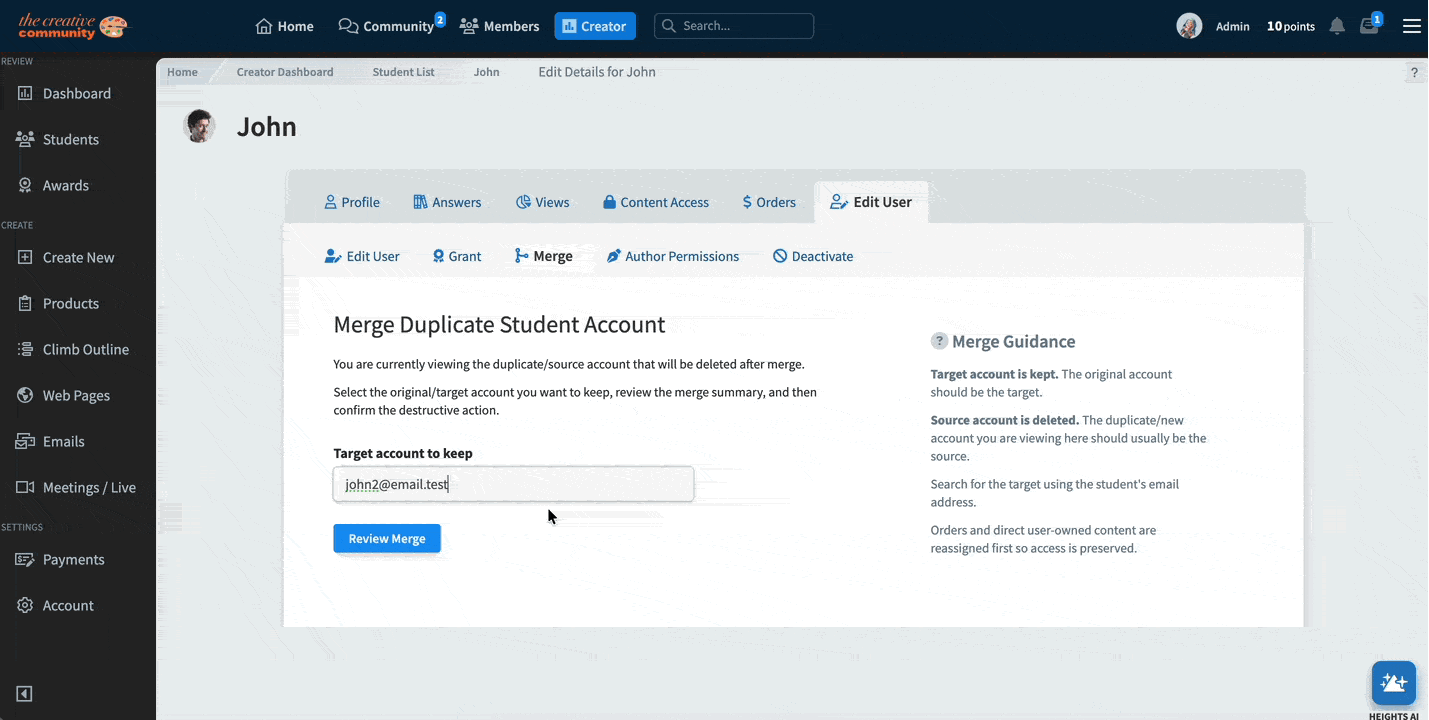
Task: Click the Merge Duplicate Student Account heading
Action: pyautogui.click(x=499, y=325)
